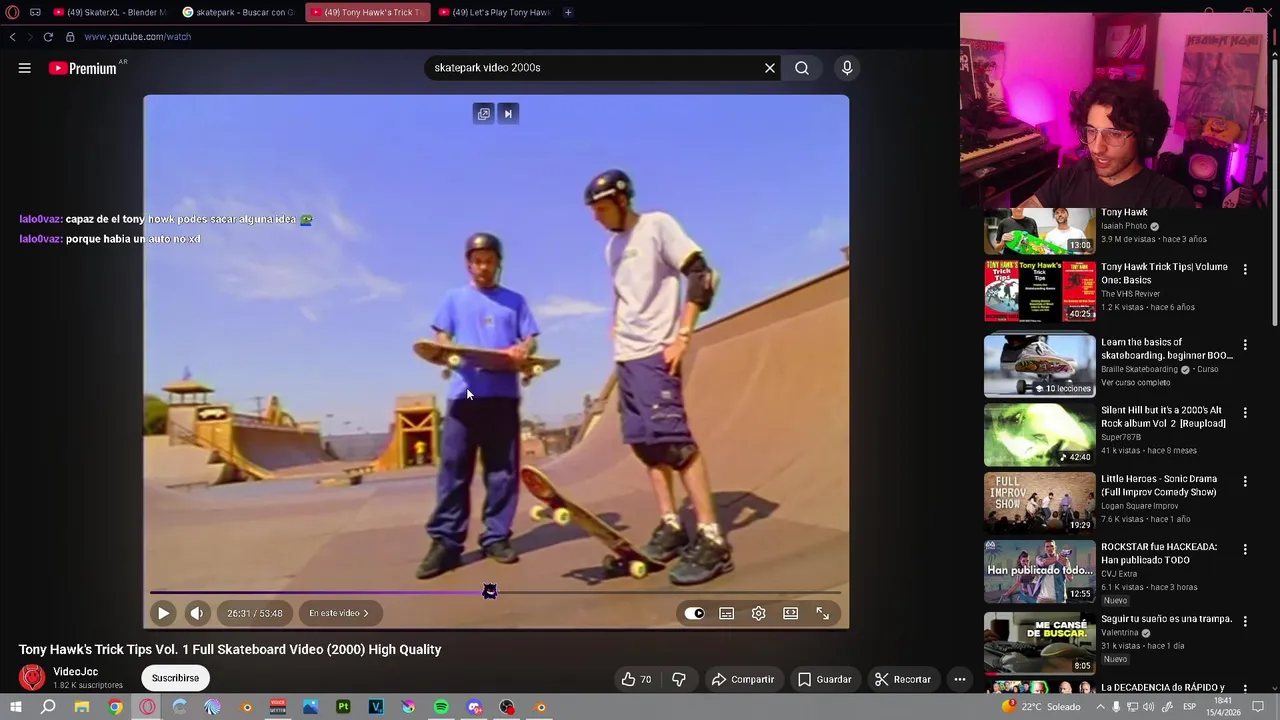Click the pop-out player icon atop the video
Viewport: 1280px width, 720px height.
pos(484,114)
